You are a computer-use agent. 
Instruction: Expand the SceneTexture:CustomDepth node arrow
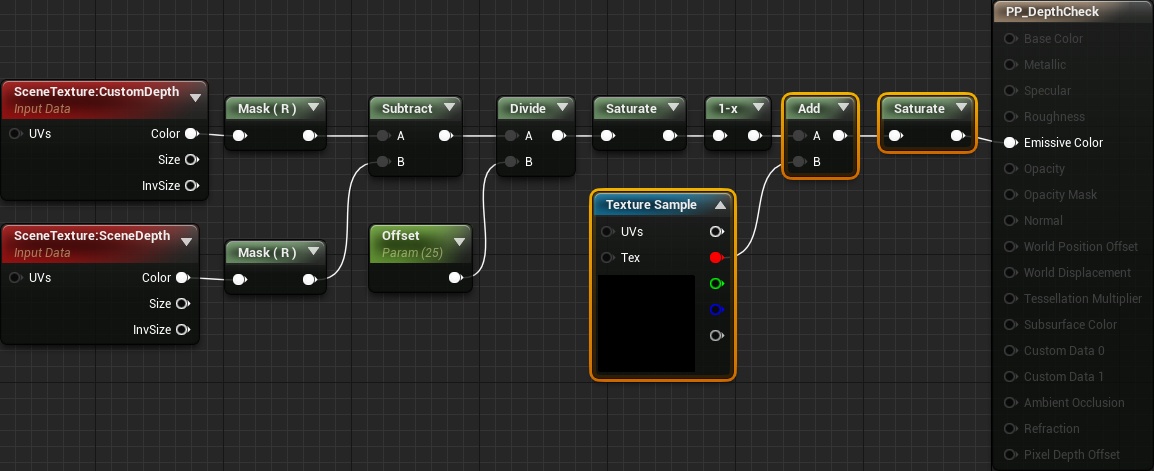(195, 97)
